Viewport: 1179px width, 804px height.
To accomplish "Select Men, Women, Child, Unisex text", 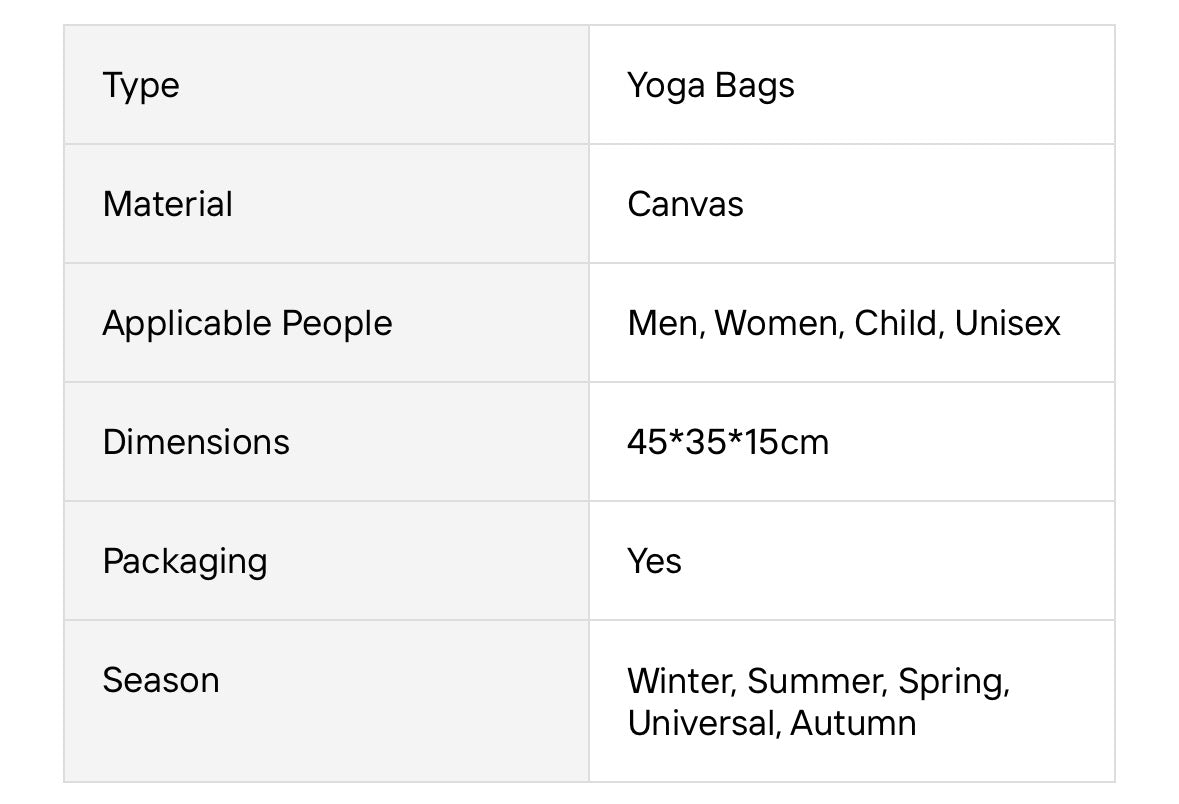I will 844,323.
